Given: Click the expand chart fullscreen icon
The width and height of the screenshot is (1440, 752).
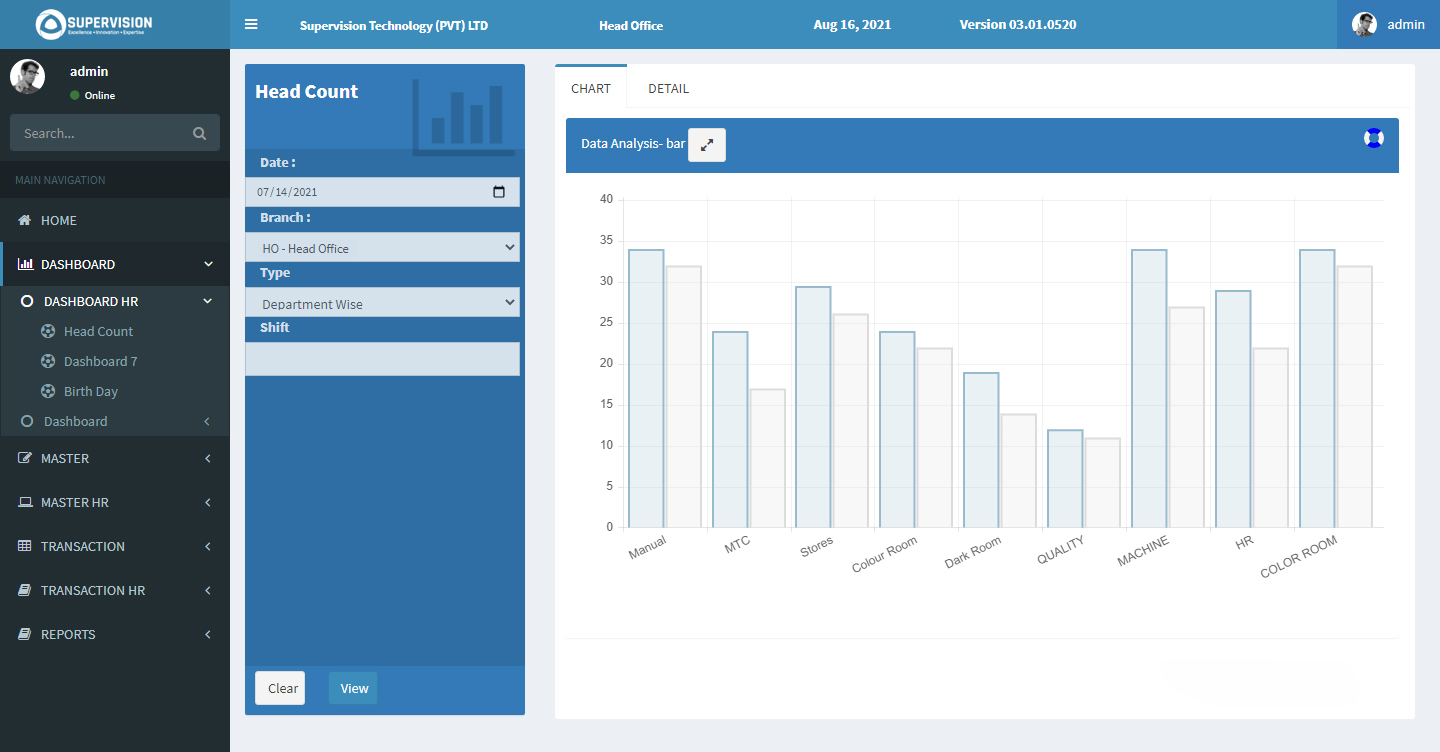Looking at the screenshot, I should click(x=707, y=145).
